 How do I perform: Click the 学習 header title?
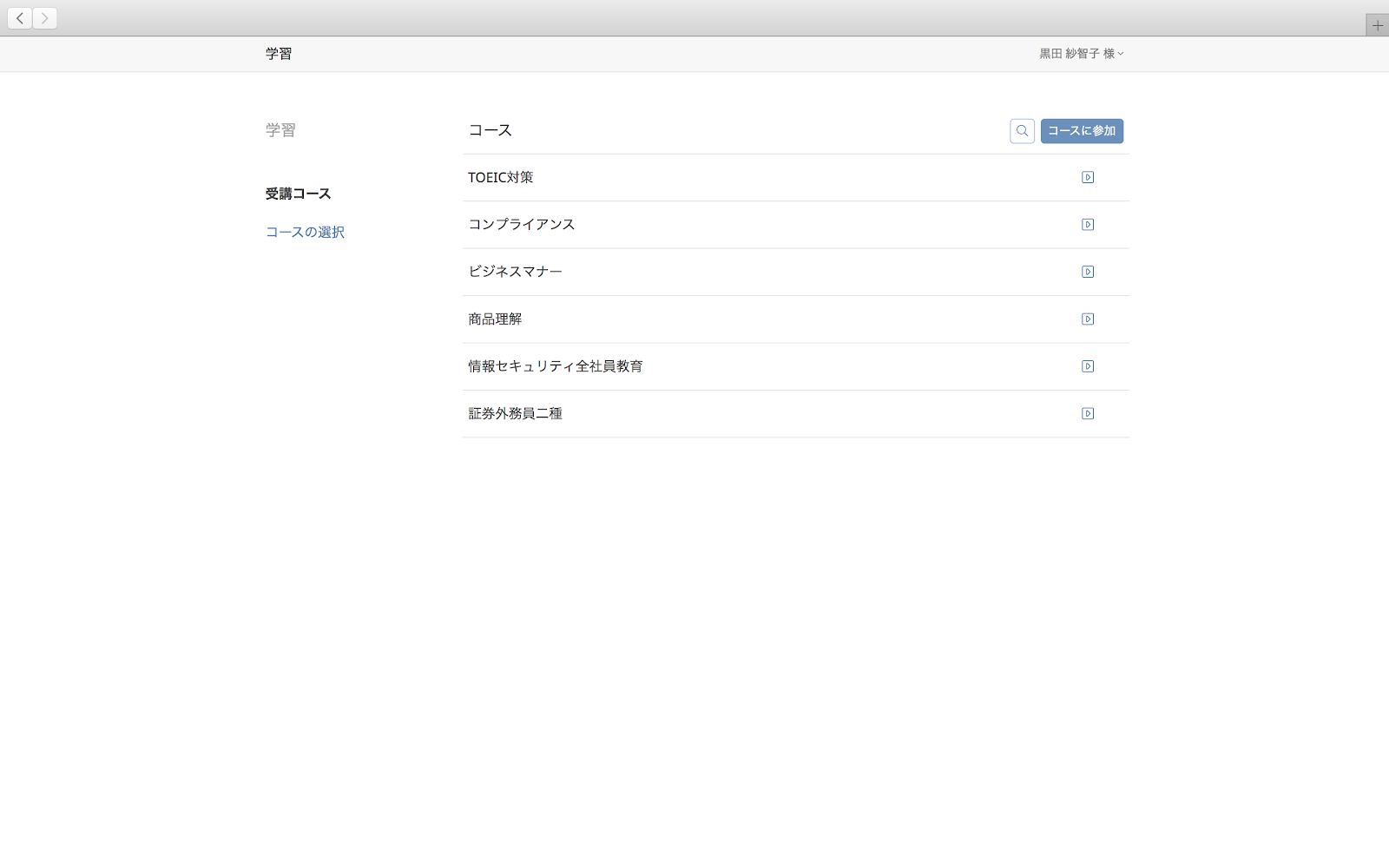click(x=279, y=54)
